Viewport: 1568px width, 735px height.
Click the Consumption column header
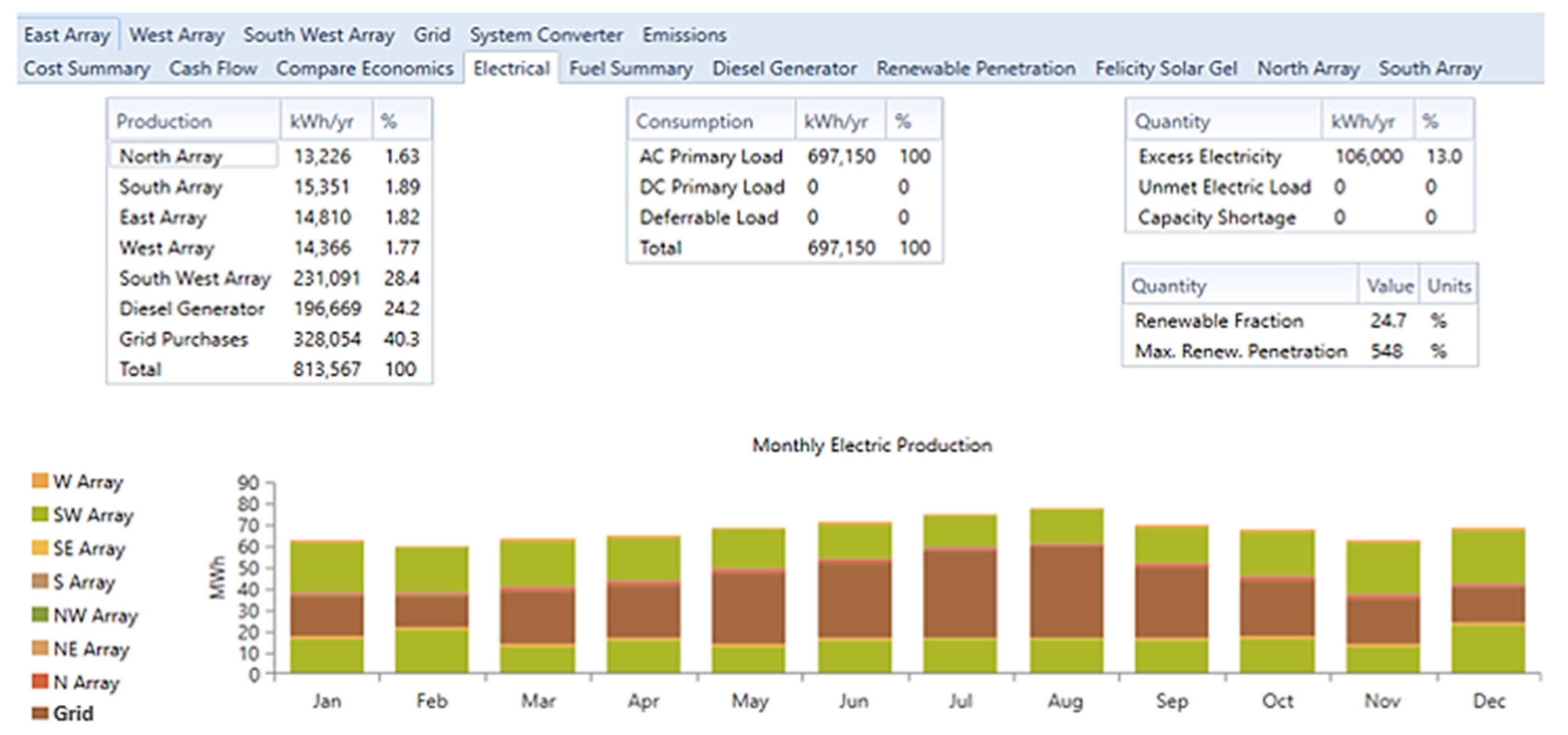[x=711, y=121]
